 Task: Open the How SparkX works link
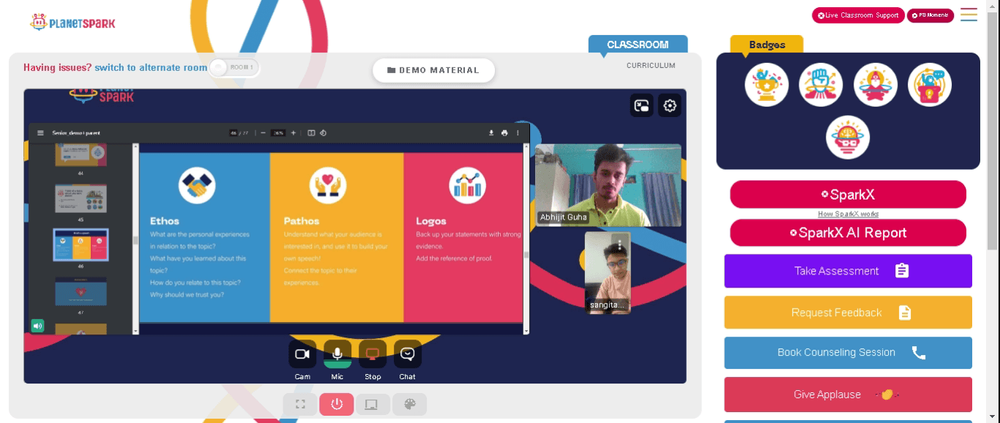[x=848, y=214]
